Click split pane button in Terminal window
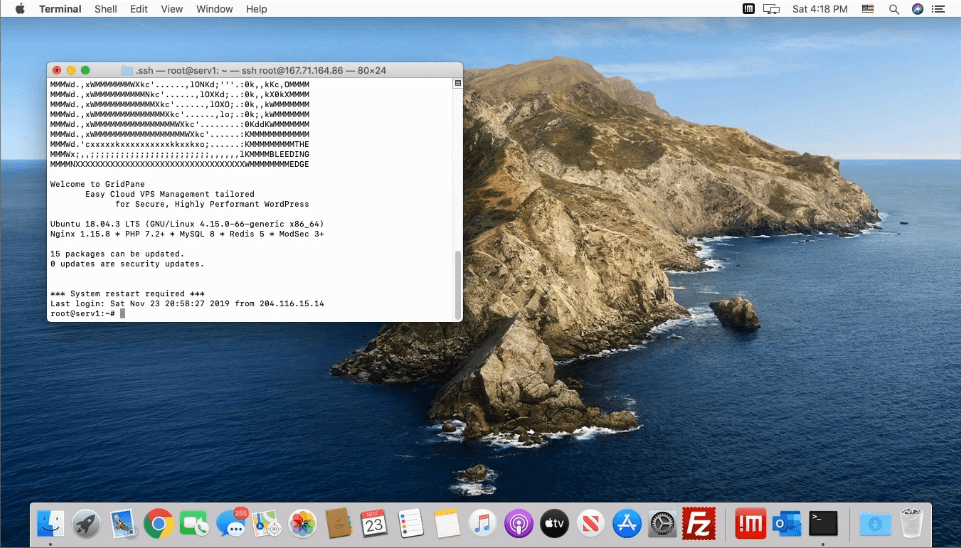 click(457, 83)
